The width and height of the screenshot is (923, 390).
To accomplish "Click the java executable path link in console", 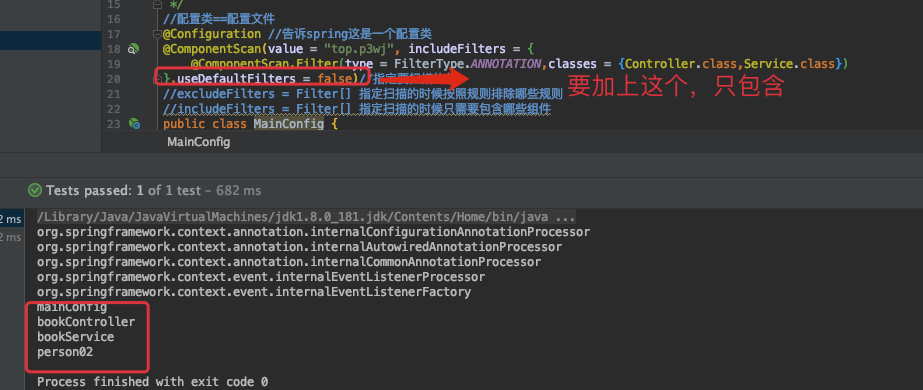I will point(306,216).
